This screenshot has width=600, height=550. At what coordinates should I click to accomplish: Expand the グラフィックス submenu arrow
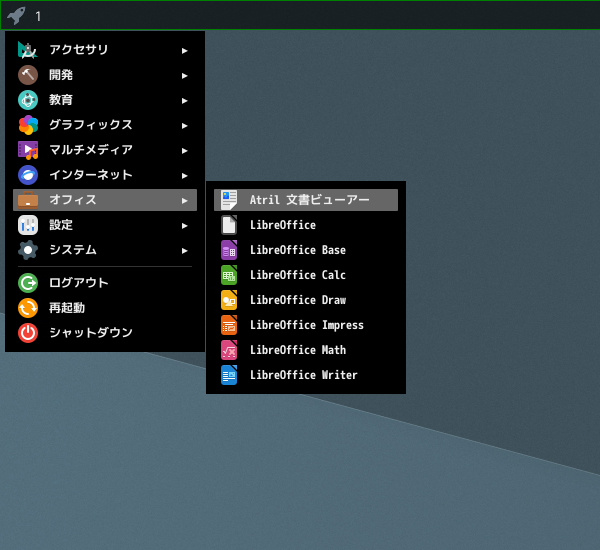(x=184, y=126)
